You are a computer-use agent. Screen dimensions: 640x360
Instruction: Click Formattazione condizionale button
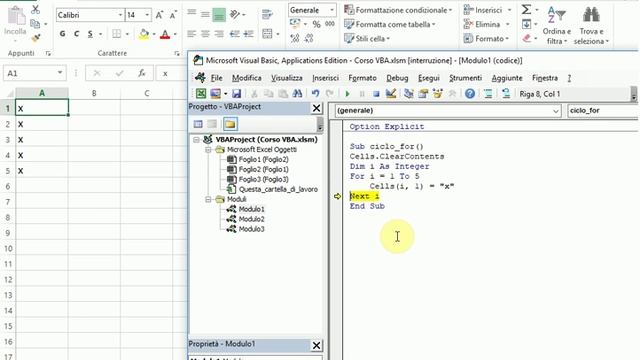(398, 10)
